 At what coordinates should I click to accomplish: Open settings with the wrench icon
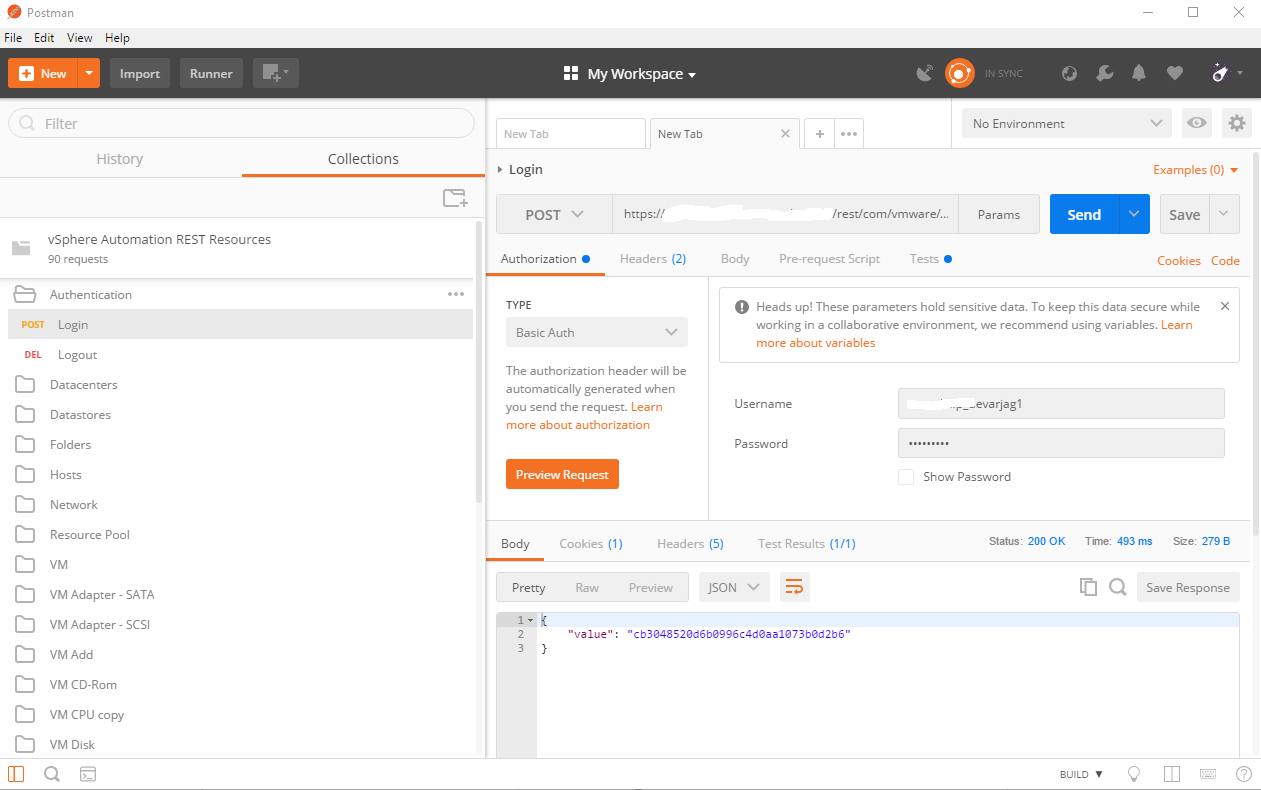(x=1104, y=73)
